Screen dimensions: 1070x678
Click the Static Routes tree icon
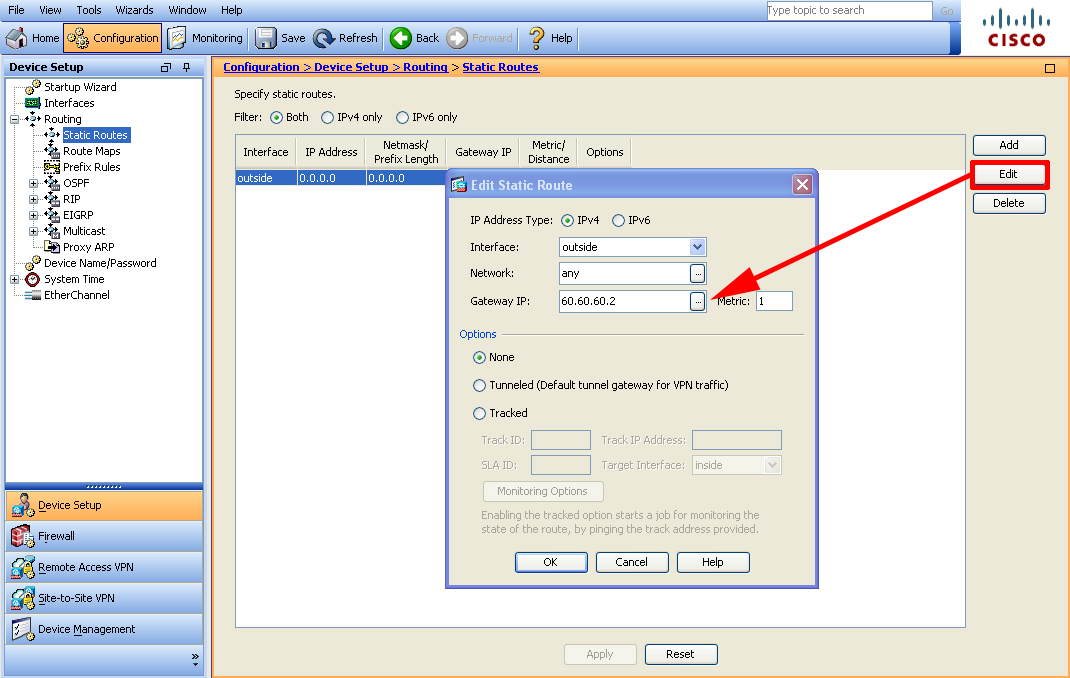tap(52, 135)
